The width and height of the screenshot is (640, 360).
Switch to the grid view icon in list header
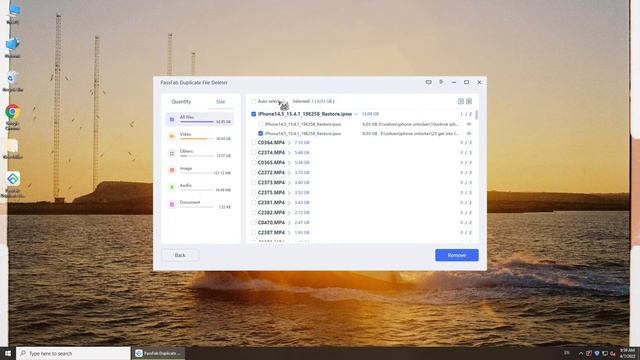coord(469,101)
